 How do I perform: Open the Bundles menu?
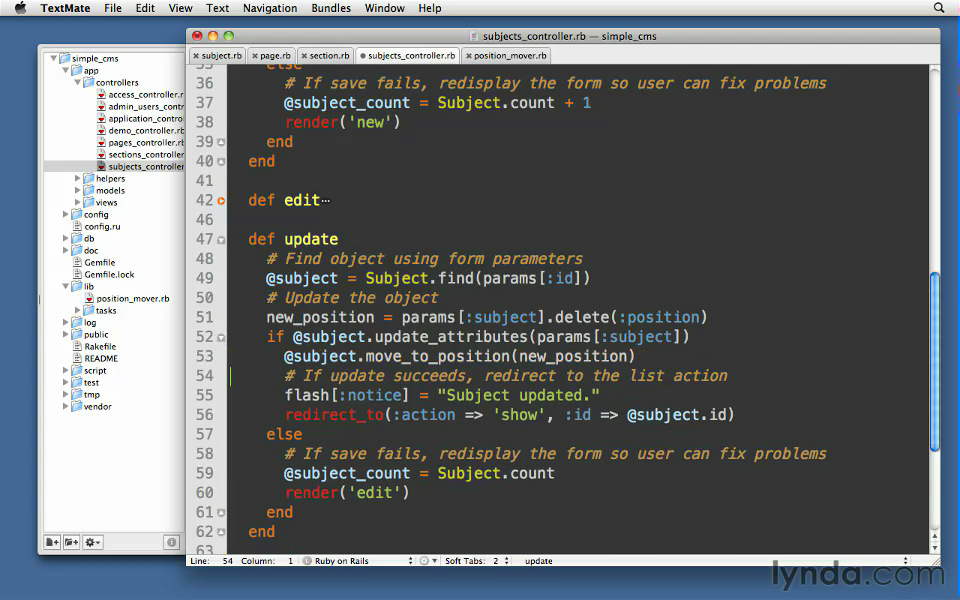pos(331,8)
